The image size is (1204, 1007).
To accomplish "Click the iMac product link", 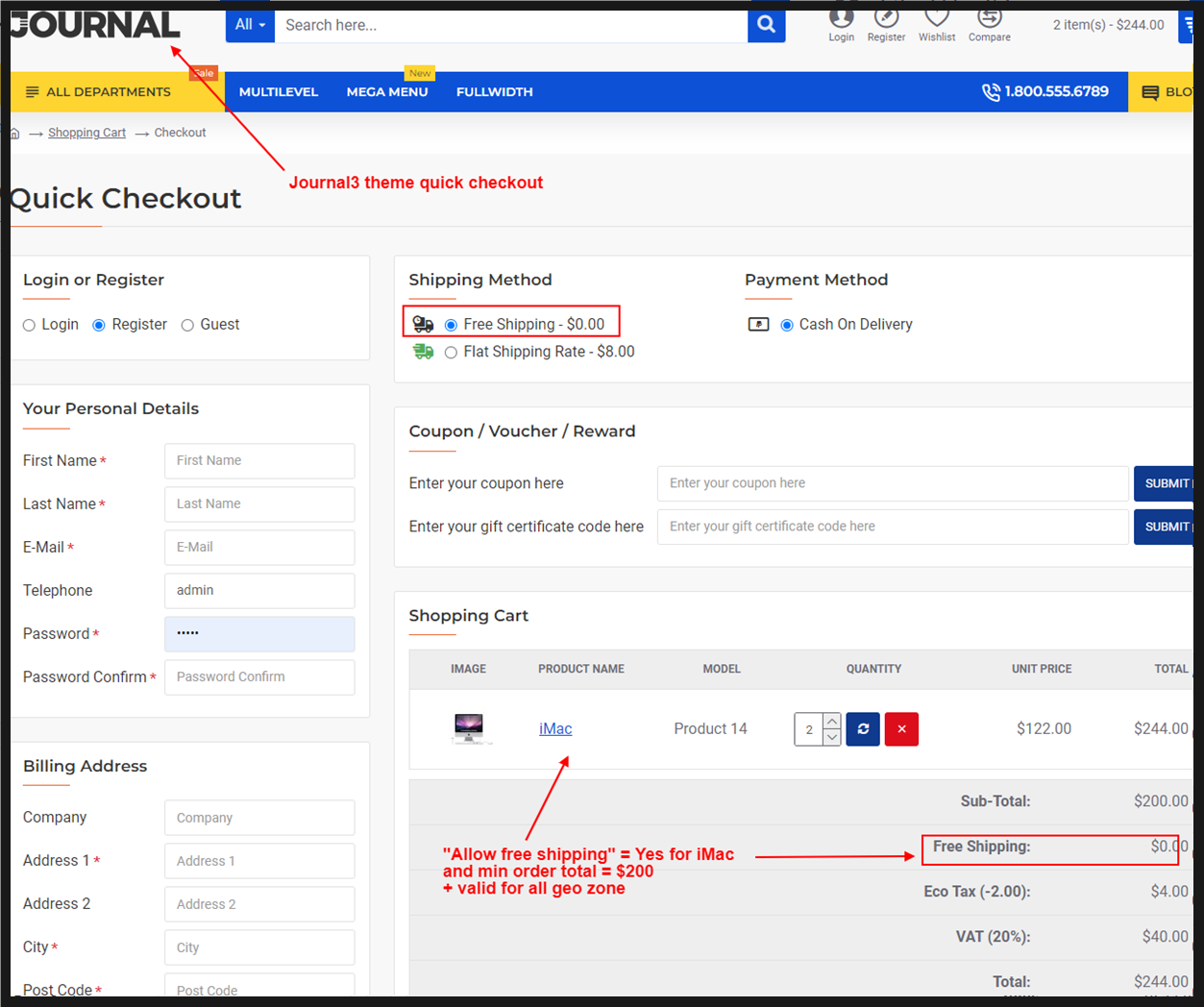I will click(555, 729).
